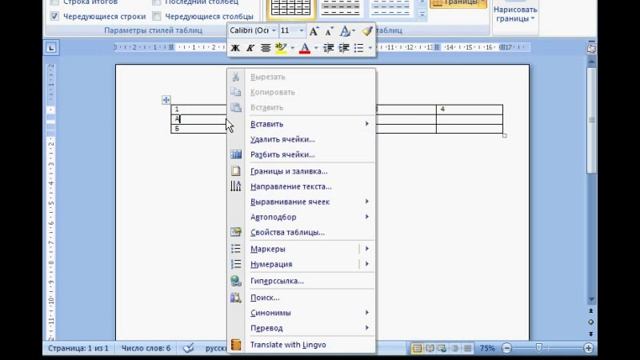Apply the yellow text highlight marker
The width and height of the screenshot is (640, 360).
tap(280, 48)
